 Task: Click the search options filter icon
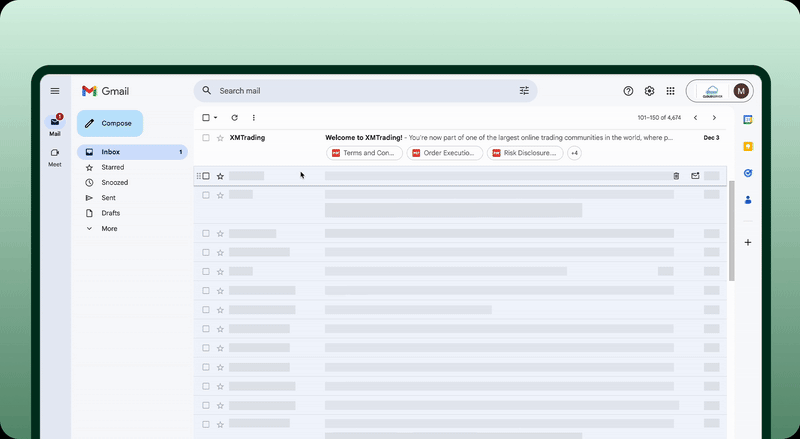click(524, 91)
